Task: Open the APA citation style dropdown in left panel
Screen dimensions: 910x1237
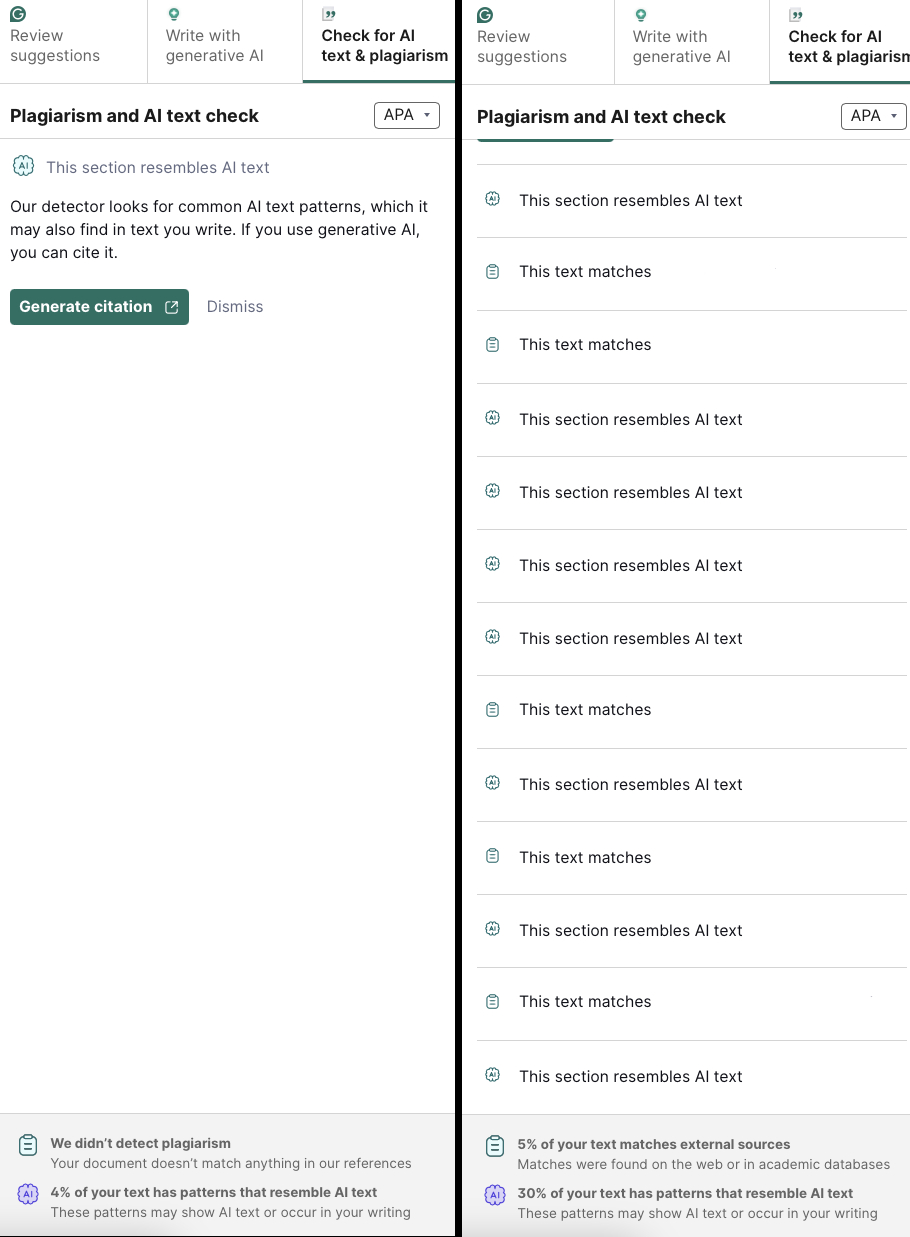Action: 407,115
